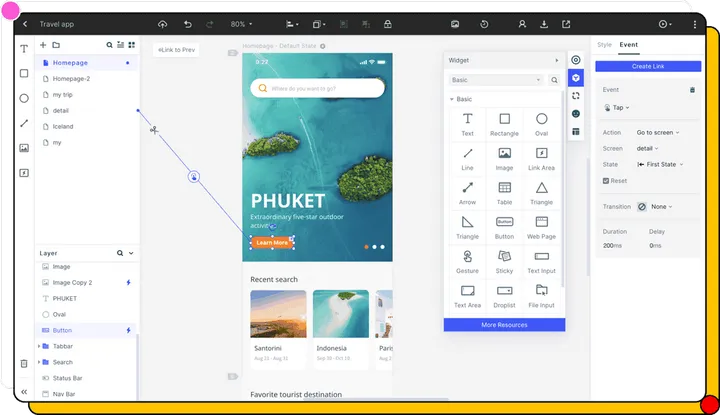720x415 pixels.
Task: Pick the Sticky widget
Action: click(504, 262)
